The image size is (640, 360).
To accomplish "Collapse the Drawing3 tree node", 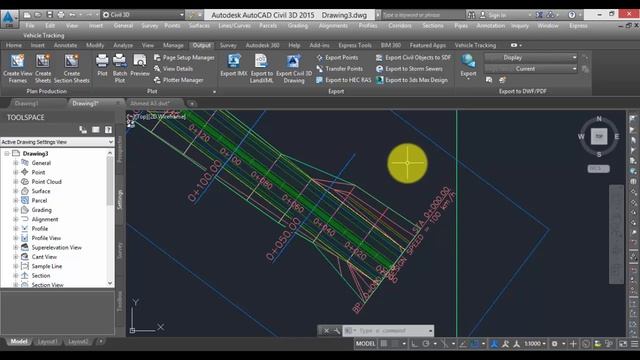I will [x=7, y=153].
